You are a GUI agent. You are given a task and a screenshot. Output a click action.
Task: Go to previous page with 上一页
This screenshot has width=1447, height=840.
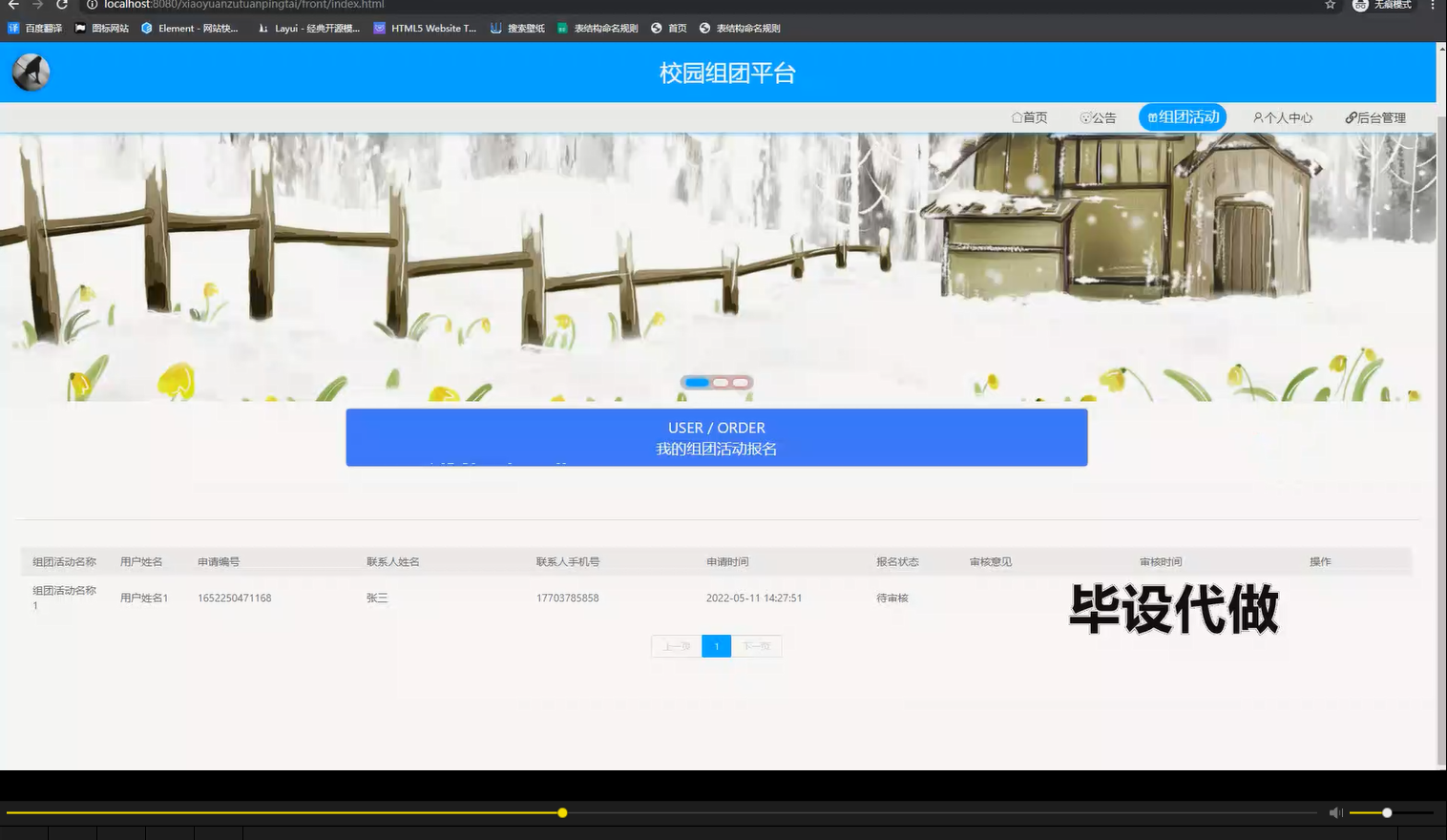click(677, 646)
